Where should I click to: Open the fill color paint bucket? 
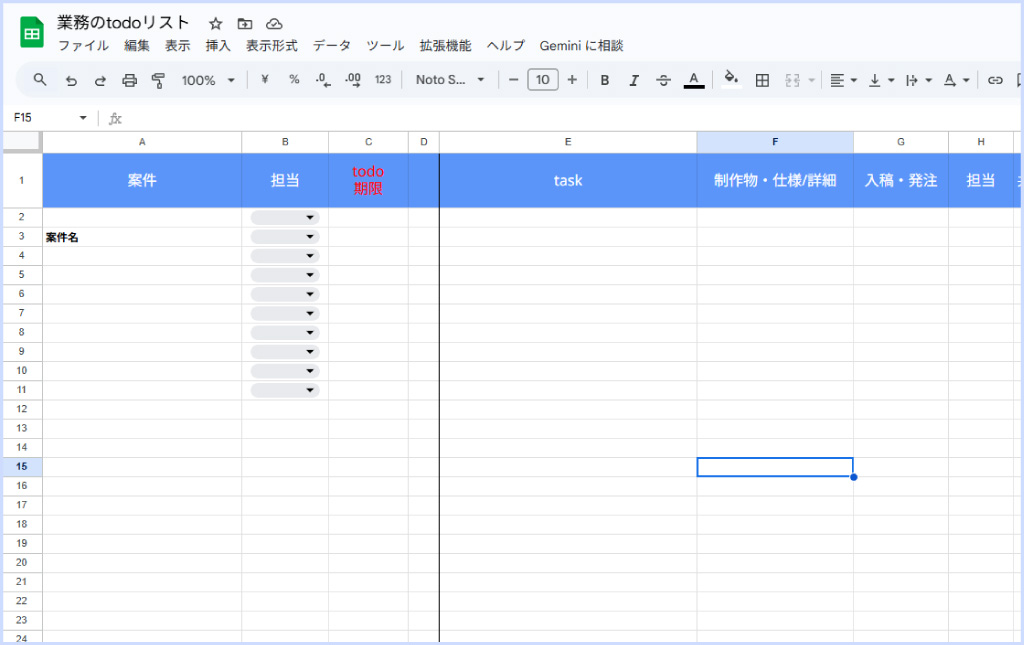point(731,79)
